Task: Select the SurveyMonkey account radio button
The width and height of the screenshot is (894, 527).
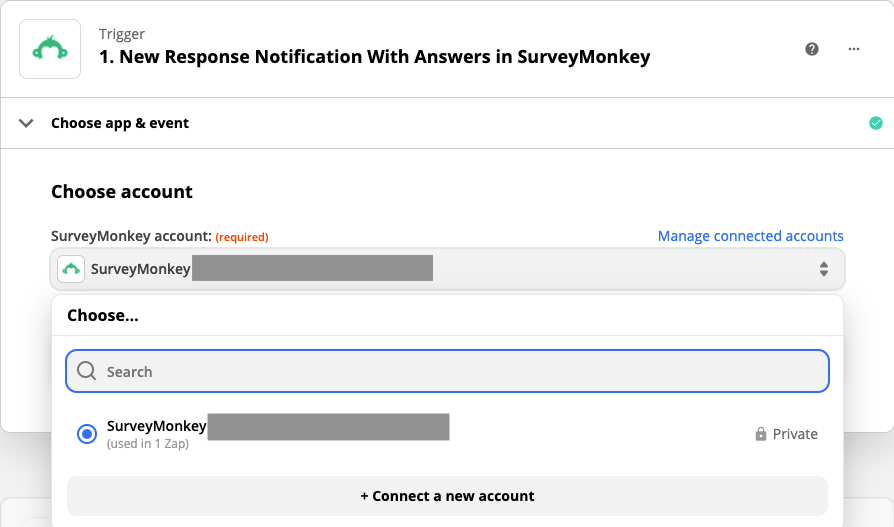Action: pos(87,434)
